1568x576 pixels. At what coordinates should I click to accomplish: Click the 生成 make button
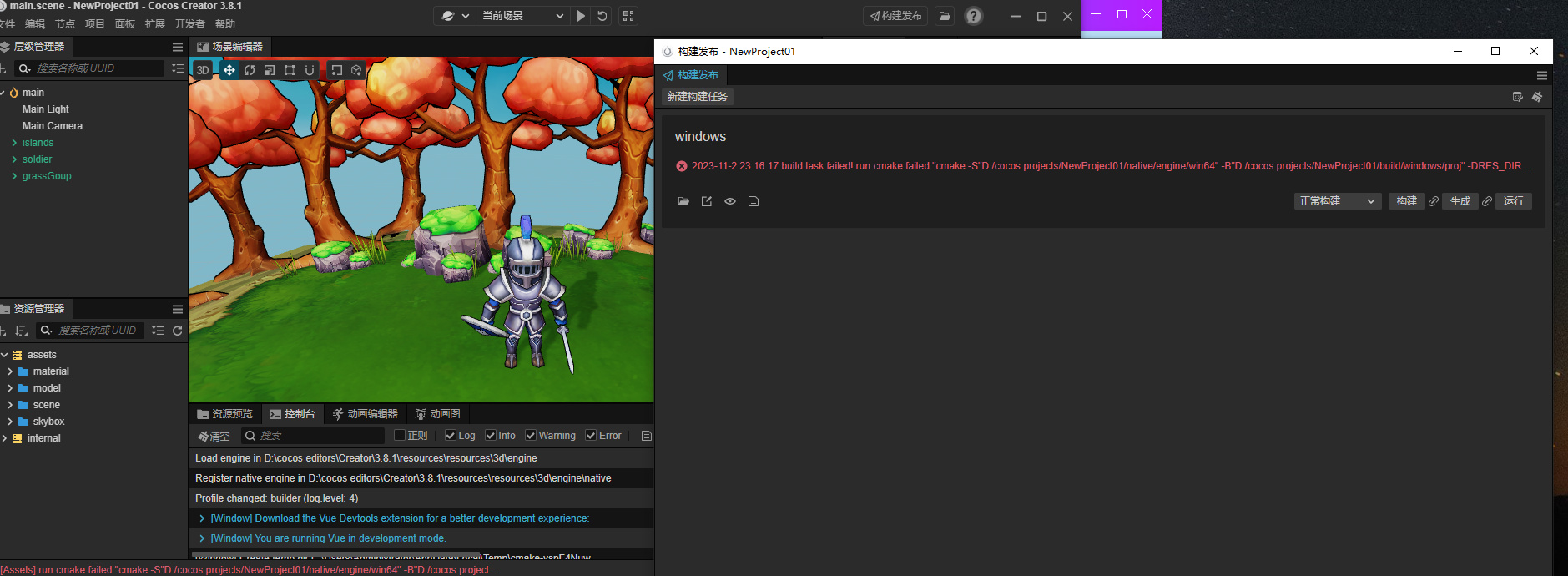click(x=1460, y=201)
